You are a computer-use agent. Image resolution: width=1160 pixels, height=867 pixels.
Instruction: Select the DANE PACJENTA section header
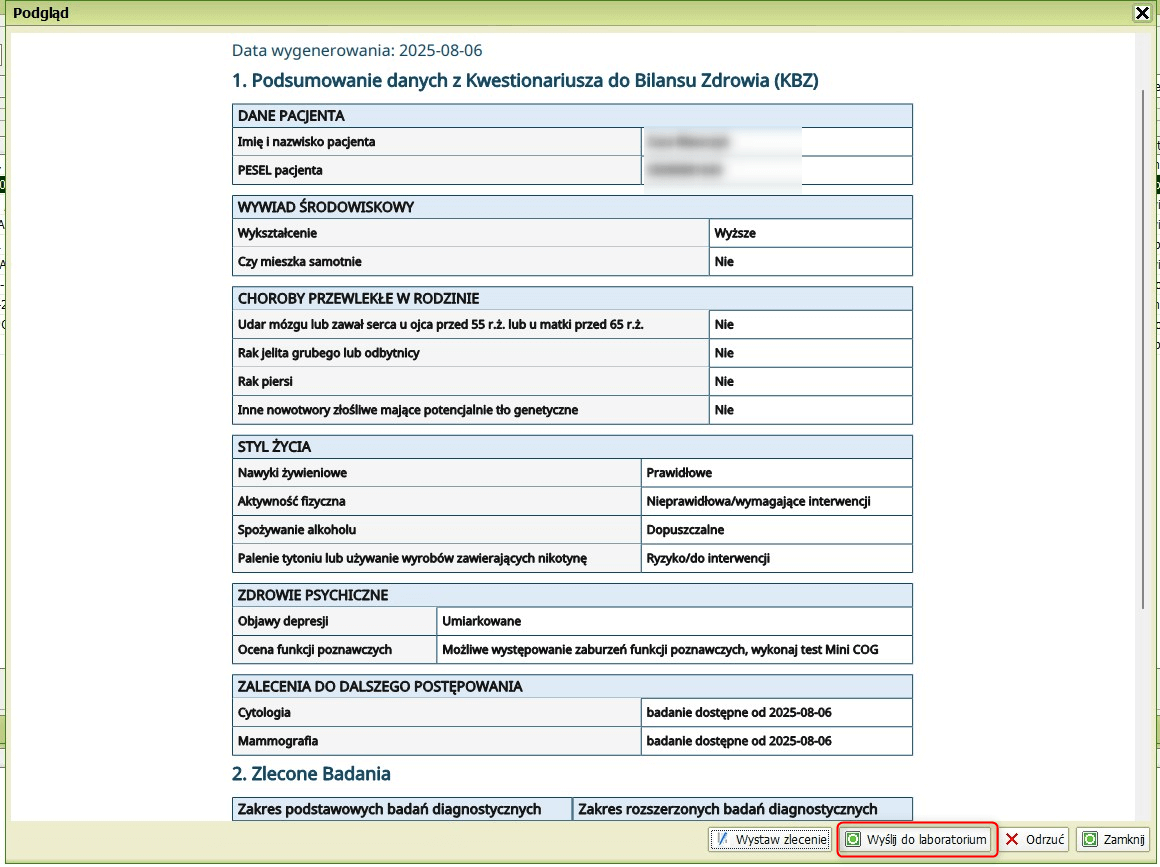click(x=572, y=116)
